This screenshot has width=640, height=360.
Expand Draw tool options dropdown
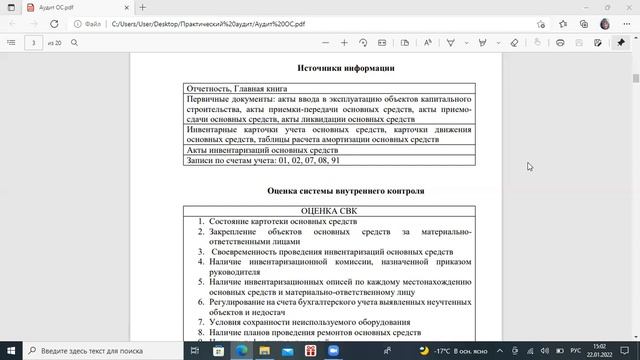pos(466,42)
